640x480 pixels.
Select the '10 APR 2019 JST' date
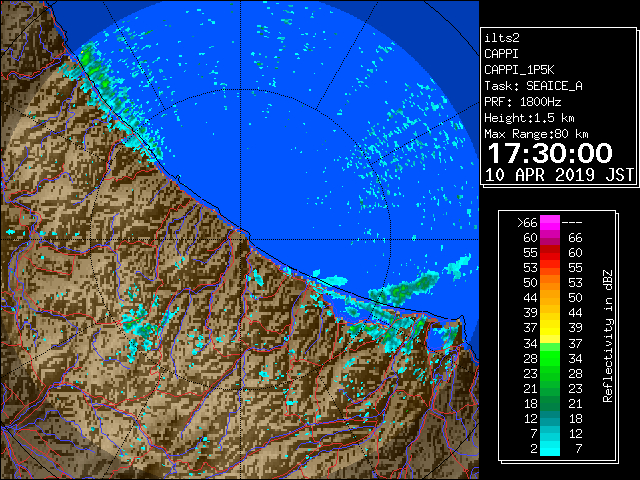tap(559, 175)
